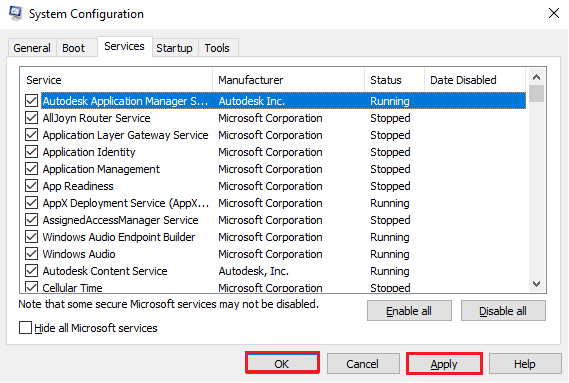Go to the General tab

pos(32,48)
